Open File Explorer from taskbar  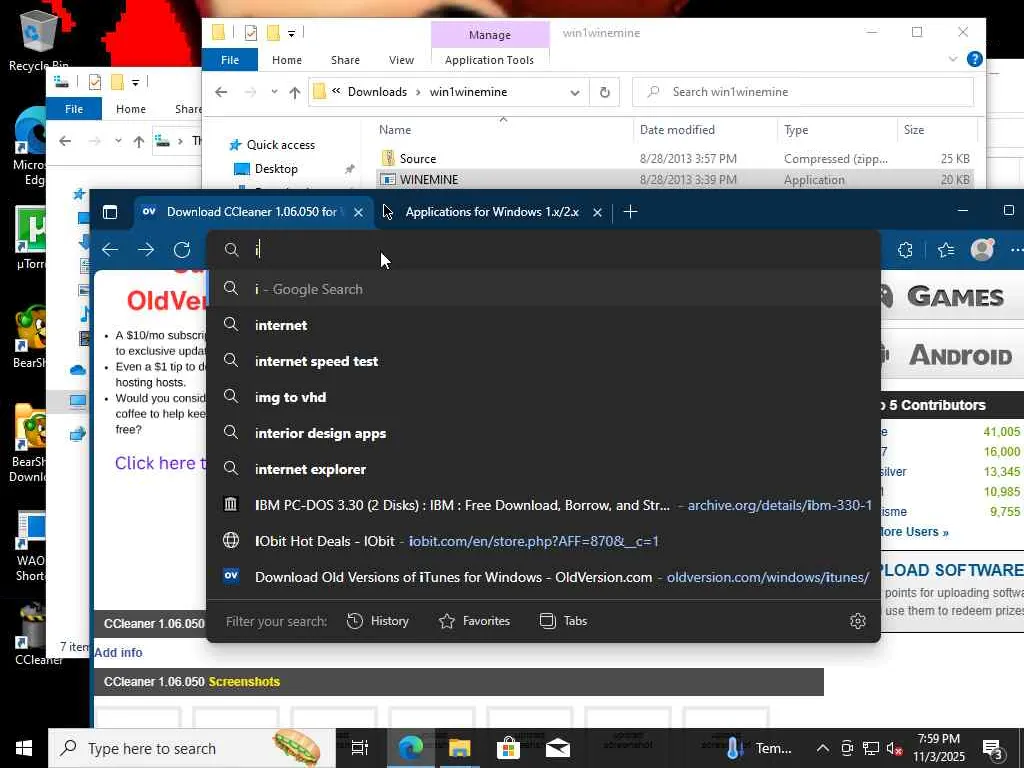click(x=459, y=748)
